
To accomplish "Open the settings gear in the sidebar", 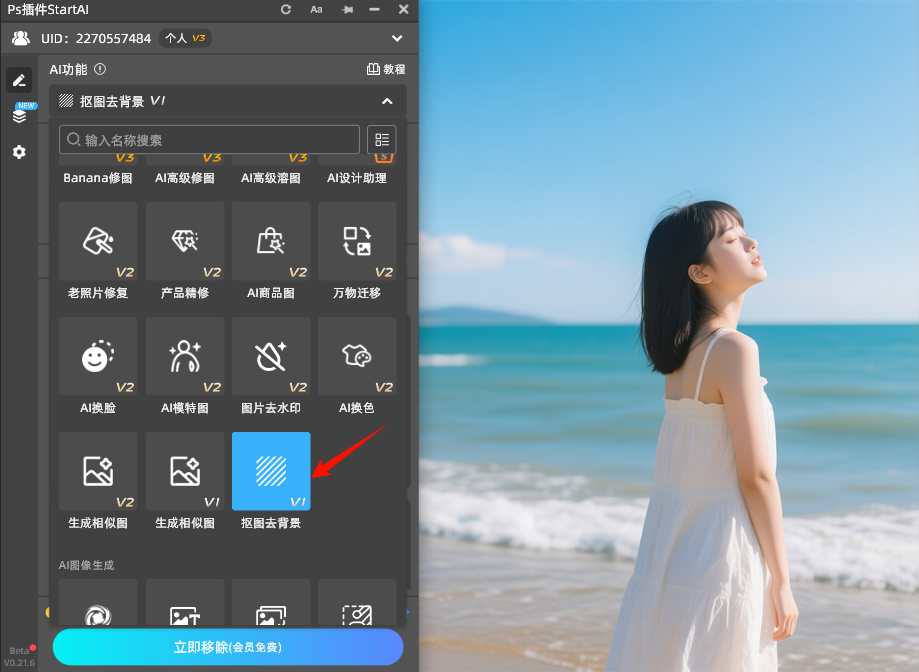I will click(x=19, y=152).
